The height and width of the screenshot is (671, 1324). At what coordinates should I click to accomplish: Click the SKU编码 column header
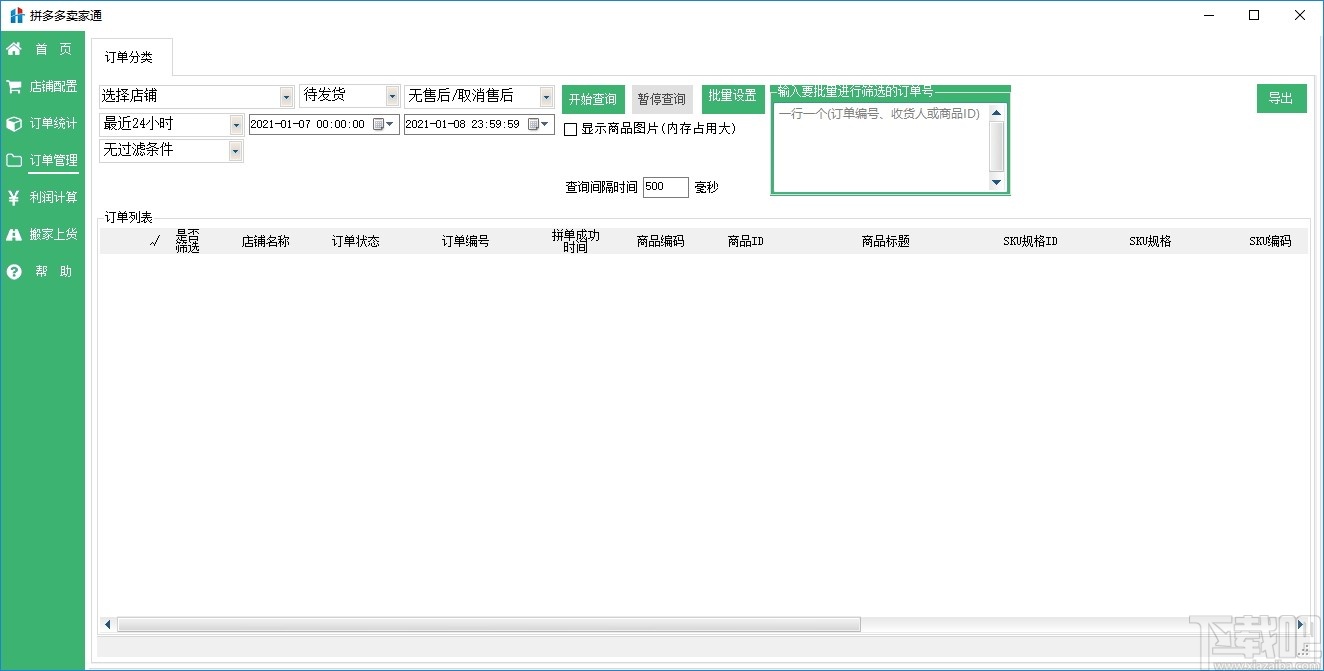1270,241
